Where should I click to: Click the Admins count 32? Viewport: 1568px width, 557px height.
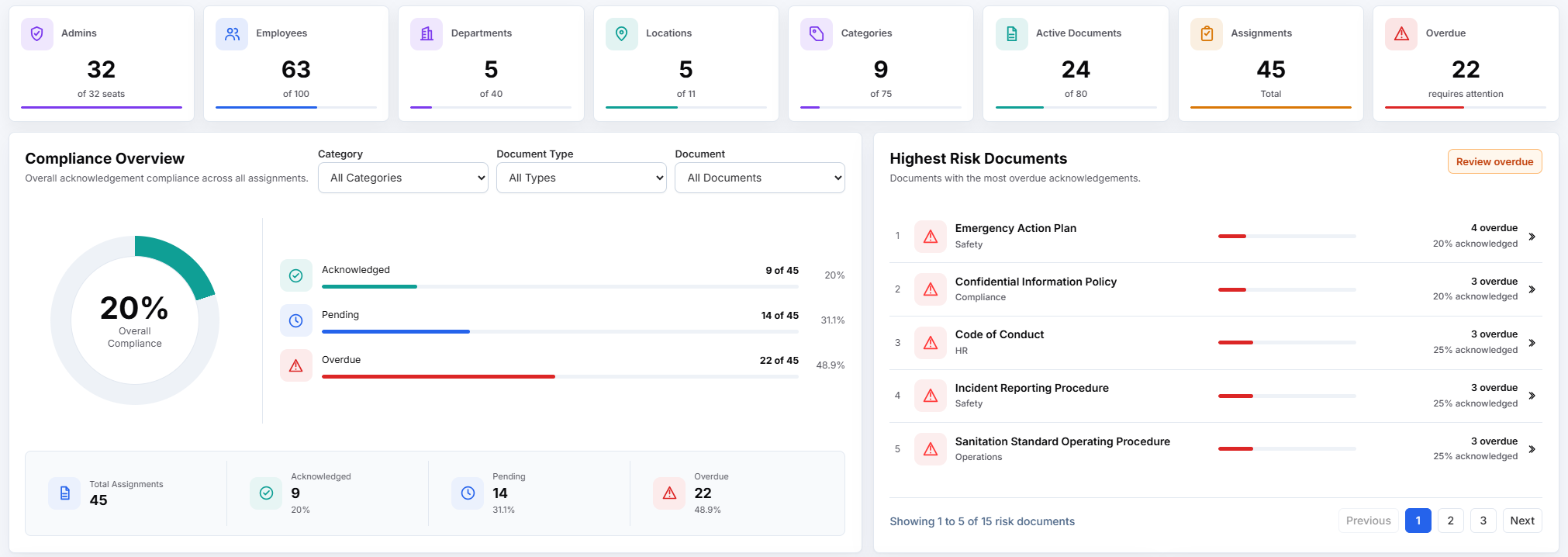click(102, 70)
